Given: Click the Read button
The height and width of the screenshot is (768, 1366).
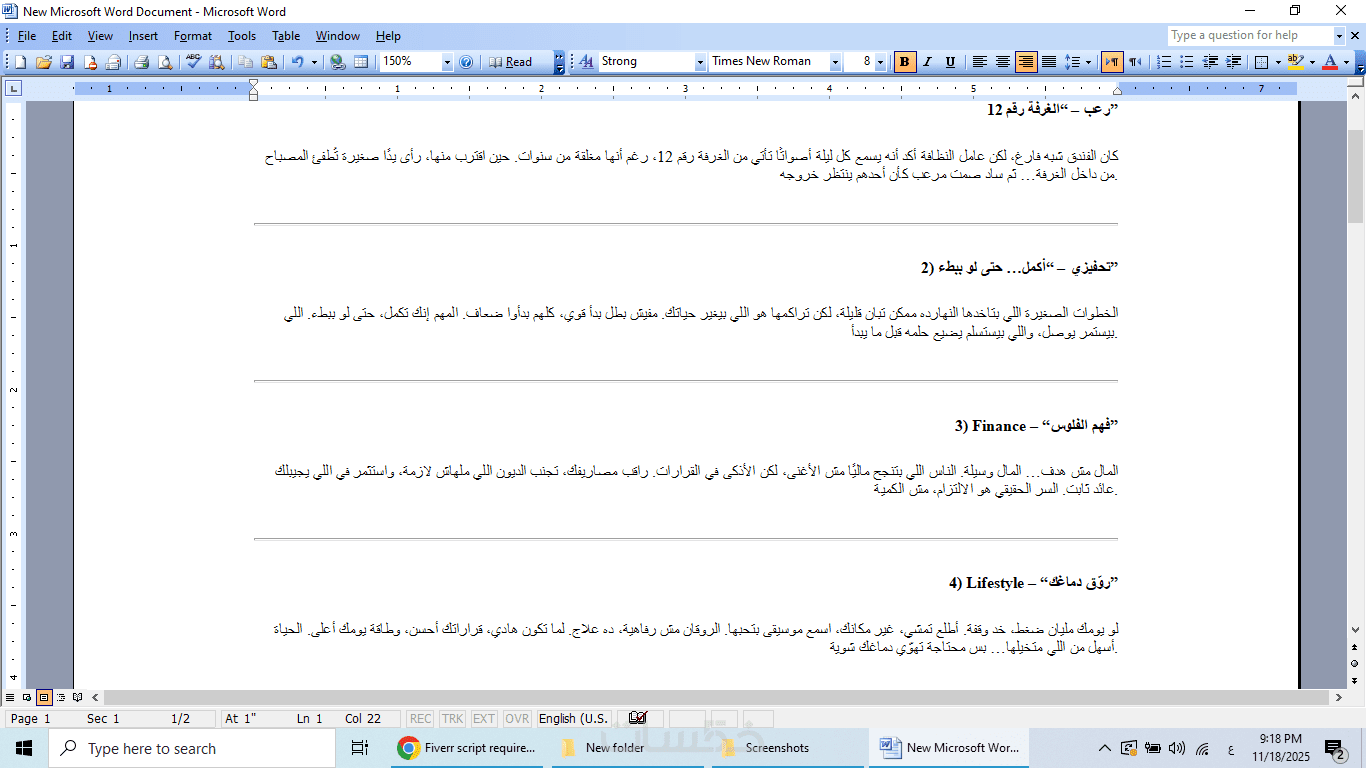Looking at the screenshot, I should [x=510, y=62].
